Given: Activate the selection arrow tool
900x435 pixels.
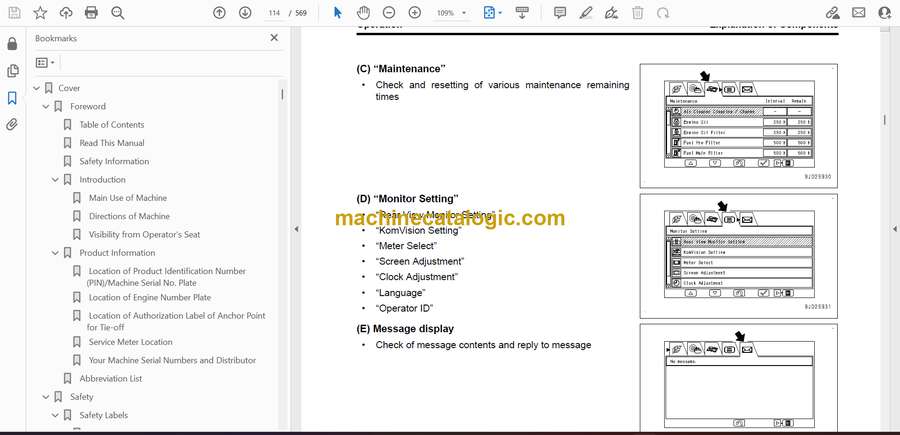Looking at the screenshot, I should coord(338,13).
